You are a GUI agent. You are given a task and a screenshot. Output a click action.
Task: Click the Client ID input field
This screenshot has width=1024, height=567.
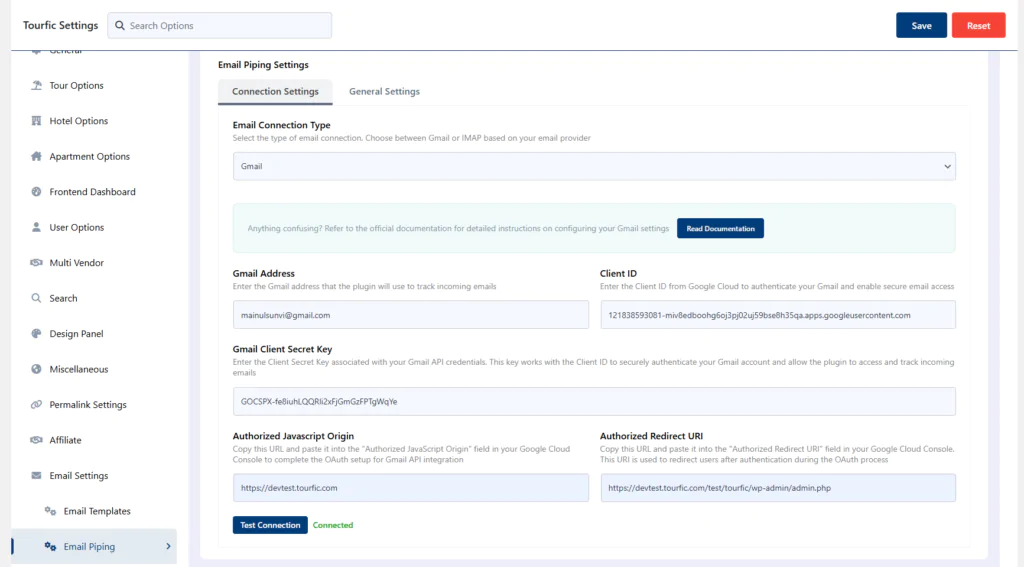click(778, 315)
